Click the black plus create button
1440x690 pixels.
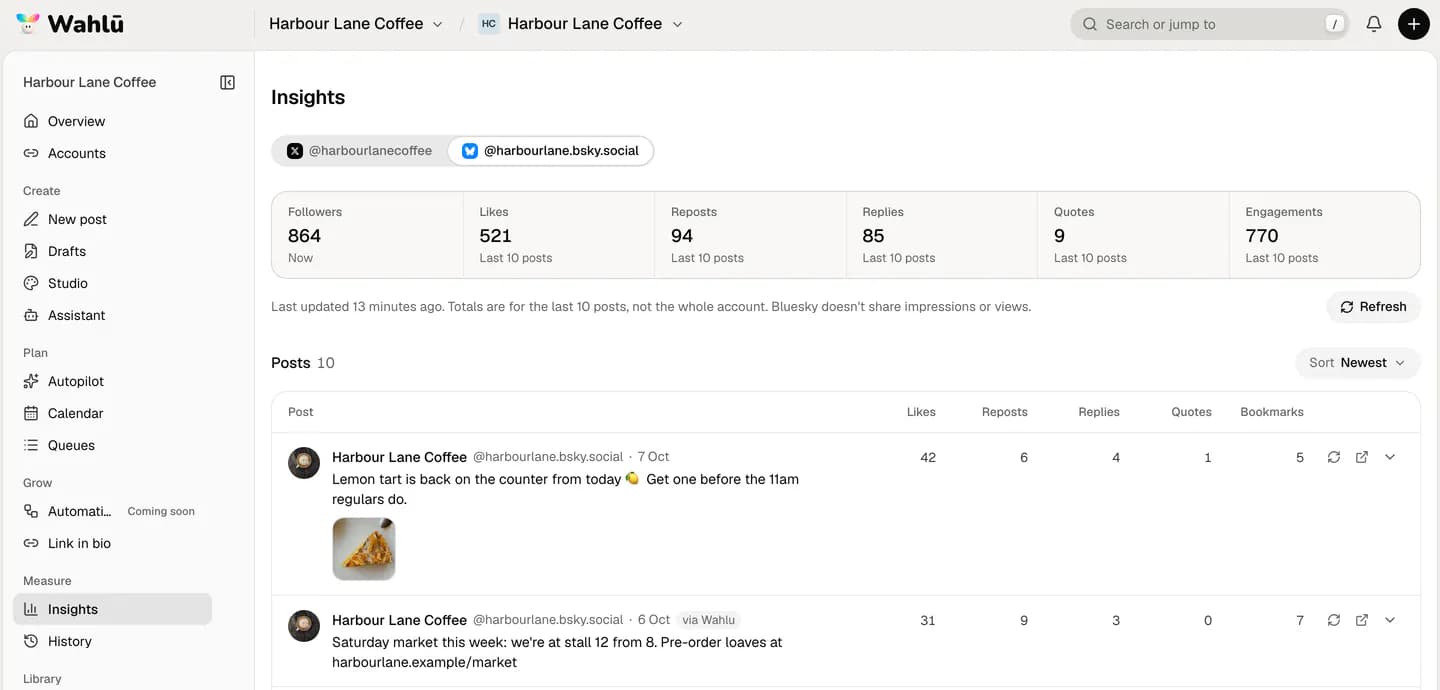click(1413, 24)
